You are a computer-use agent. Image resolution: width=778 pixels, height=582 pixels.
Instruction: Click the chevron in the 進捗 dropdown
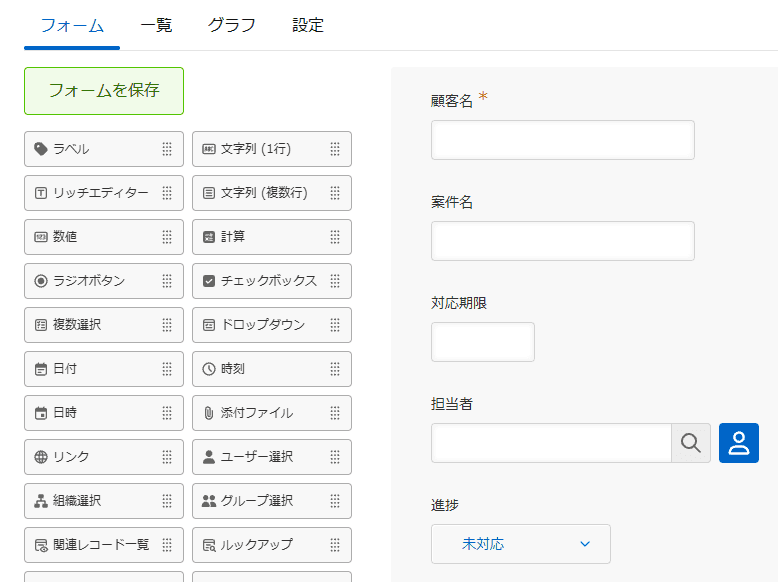point(585,544)
